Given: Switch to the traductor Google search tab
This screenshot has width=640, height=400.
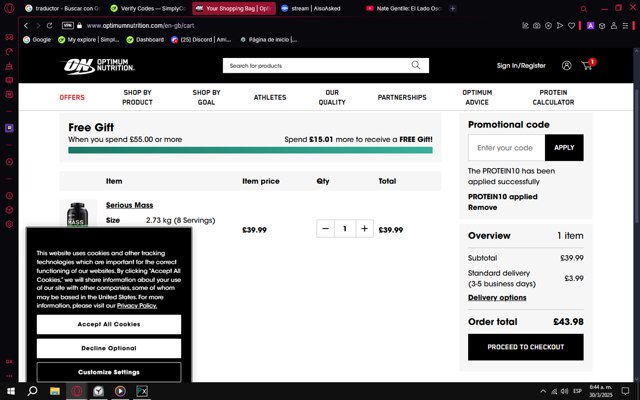Looking at the screenshot, I should click(x=62, y=8).
